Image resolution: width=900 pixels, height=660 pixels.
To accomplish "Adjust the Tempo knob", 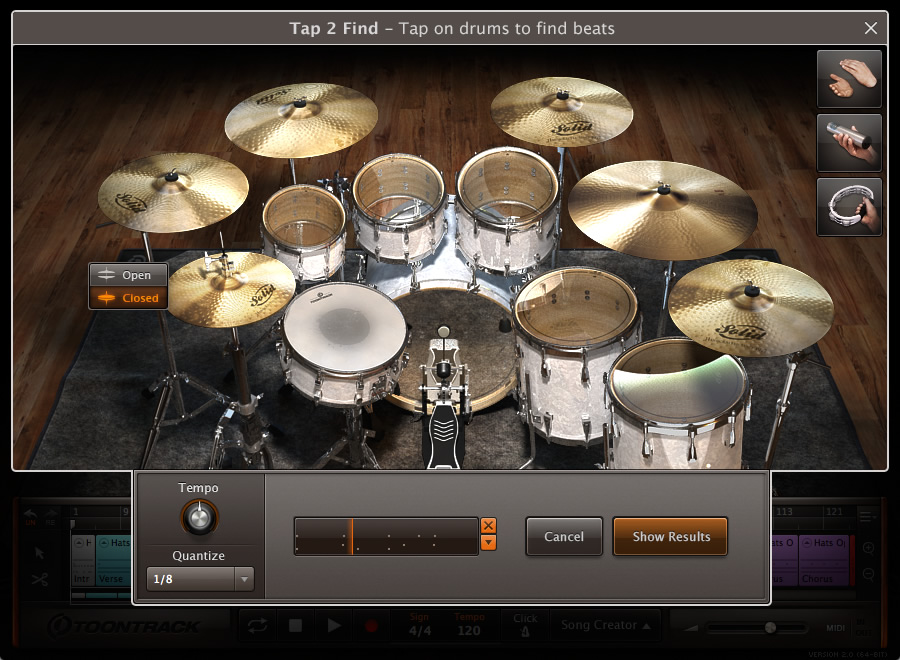I will click(x=199, y=518).
